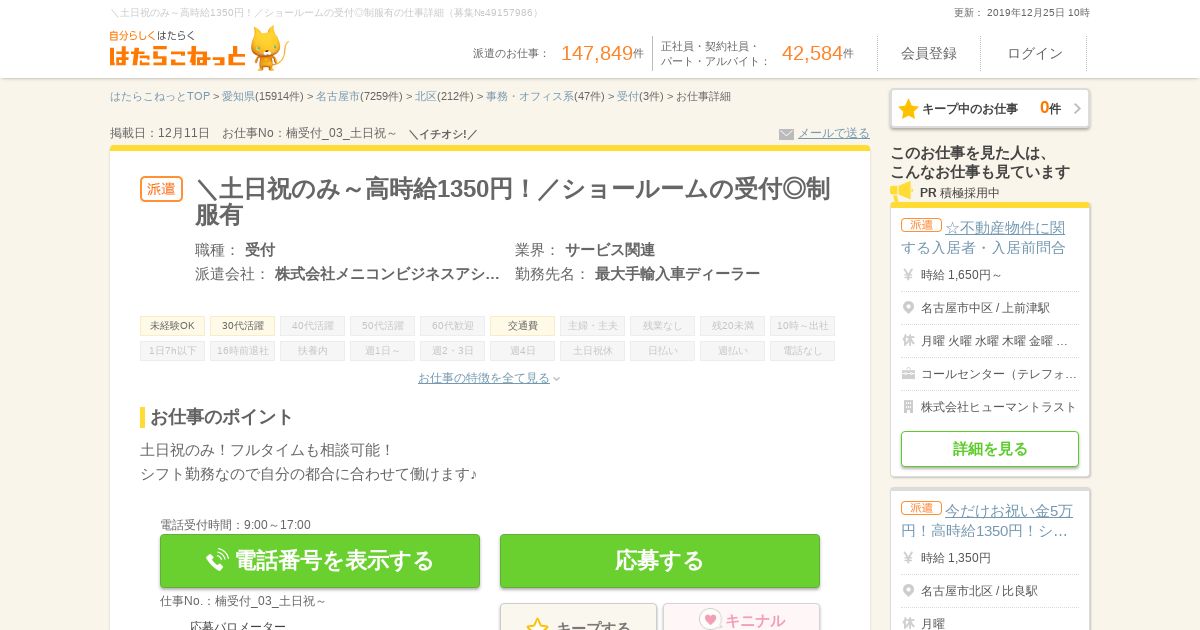Click 詳細を見る button in first card
This screenshot has height=630, width=1200.
tap(990, 449)
